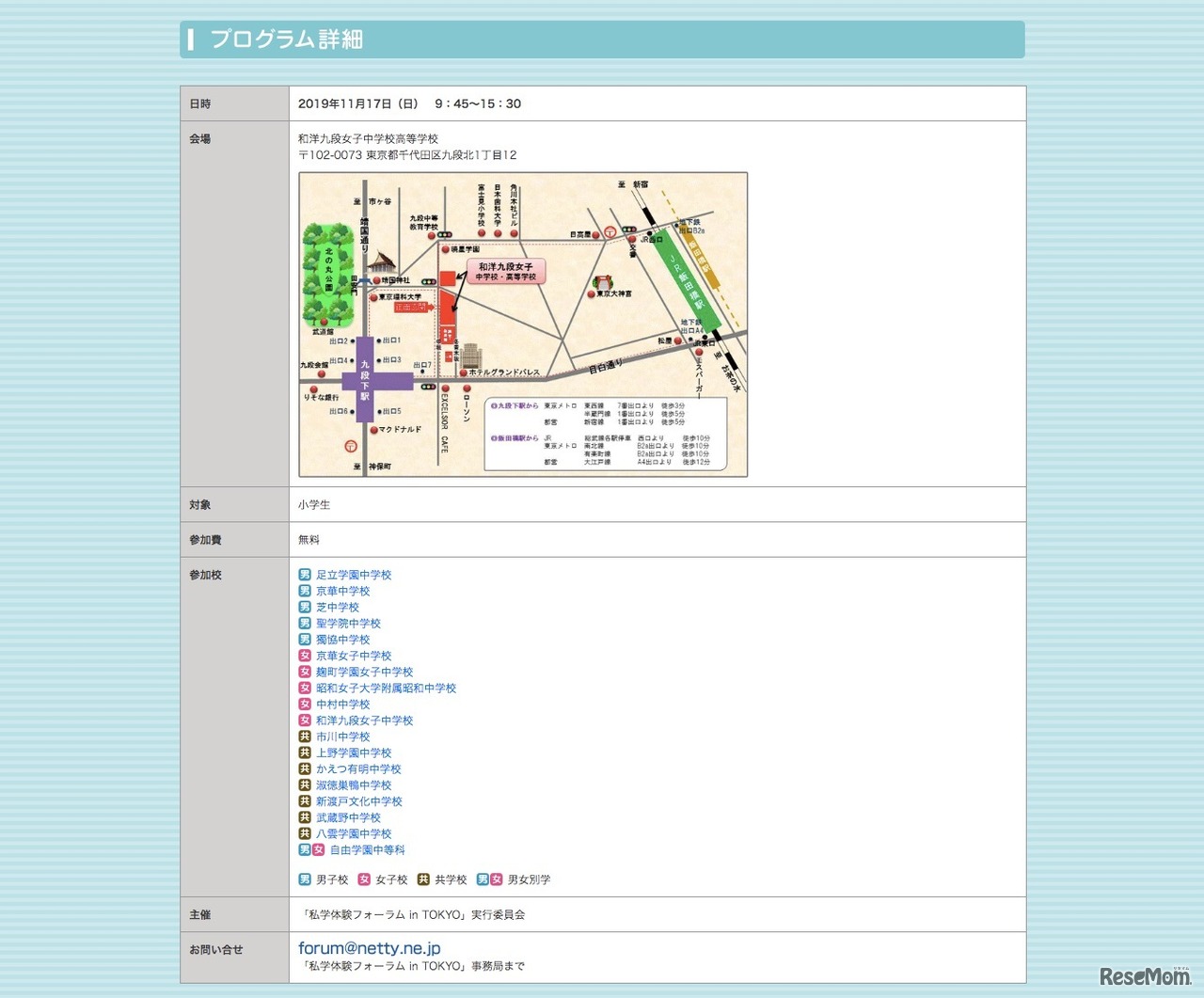Select the 麹町学園女子中学校 link
Viewport: 1204px width, 998px height.
(x=364, y=672)
